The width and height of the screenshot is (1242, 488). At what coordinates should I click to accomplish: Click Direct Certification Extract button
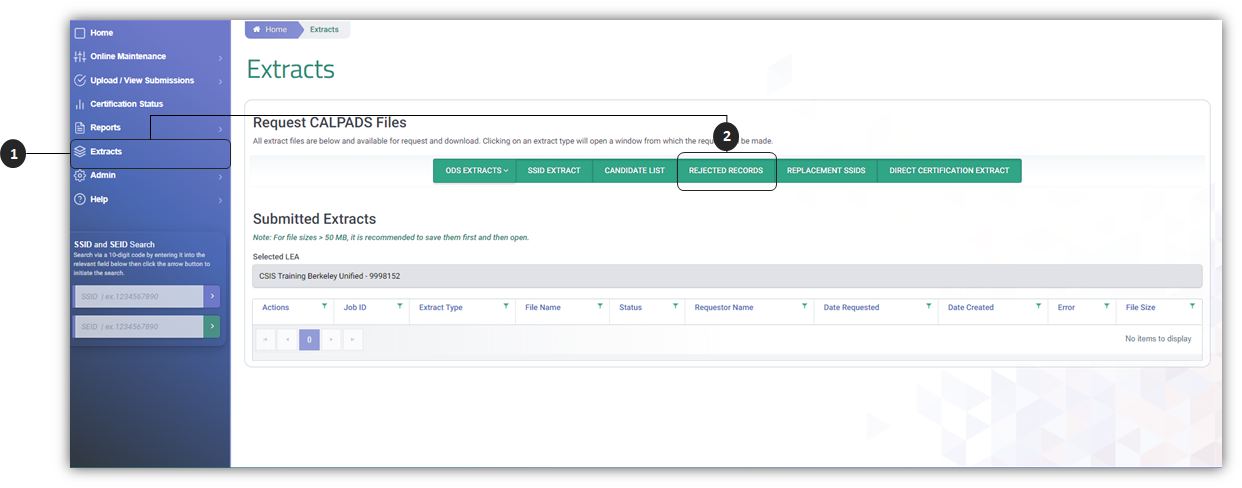[x=949, y=171]
